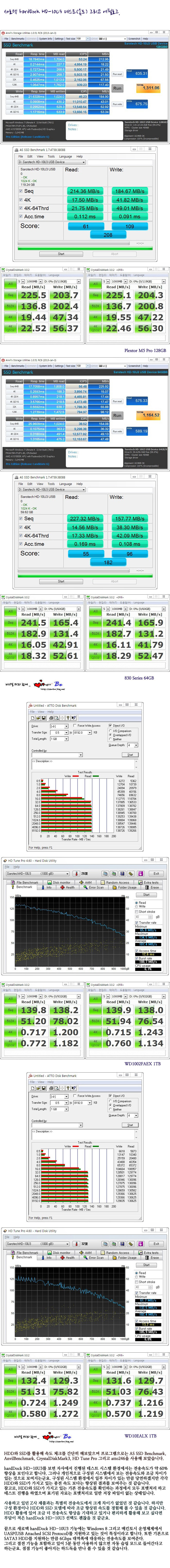Click Seq button in CrystalDiskMark showing 225.5 read
The image size is (170, 1568).
point(10,295)
